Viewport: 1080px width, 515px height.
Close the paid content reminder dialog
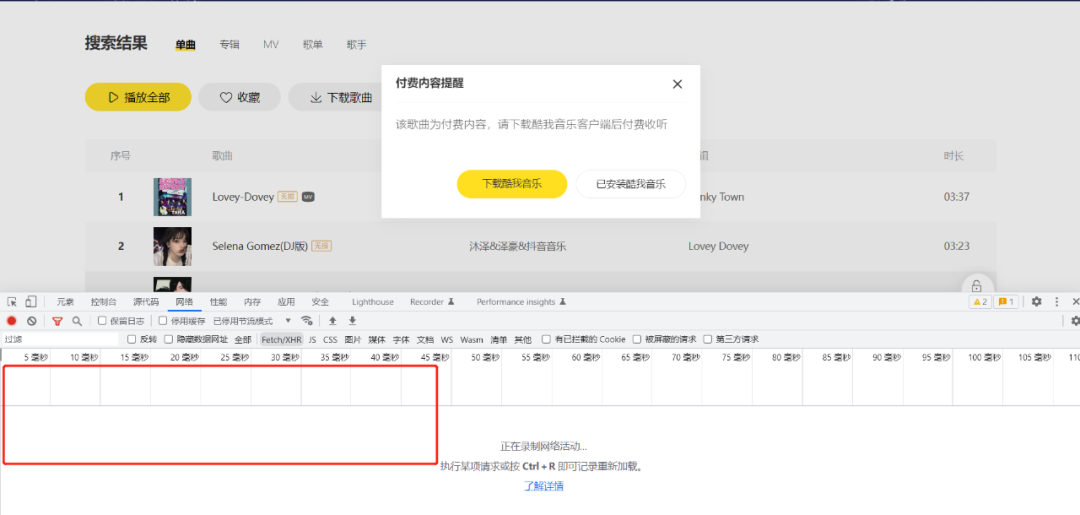[677, 84]
